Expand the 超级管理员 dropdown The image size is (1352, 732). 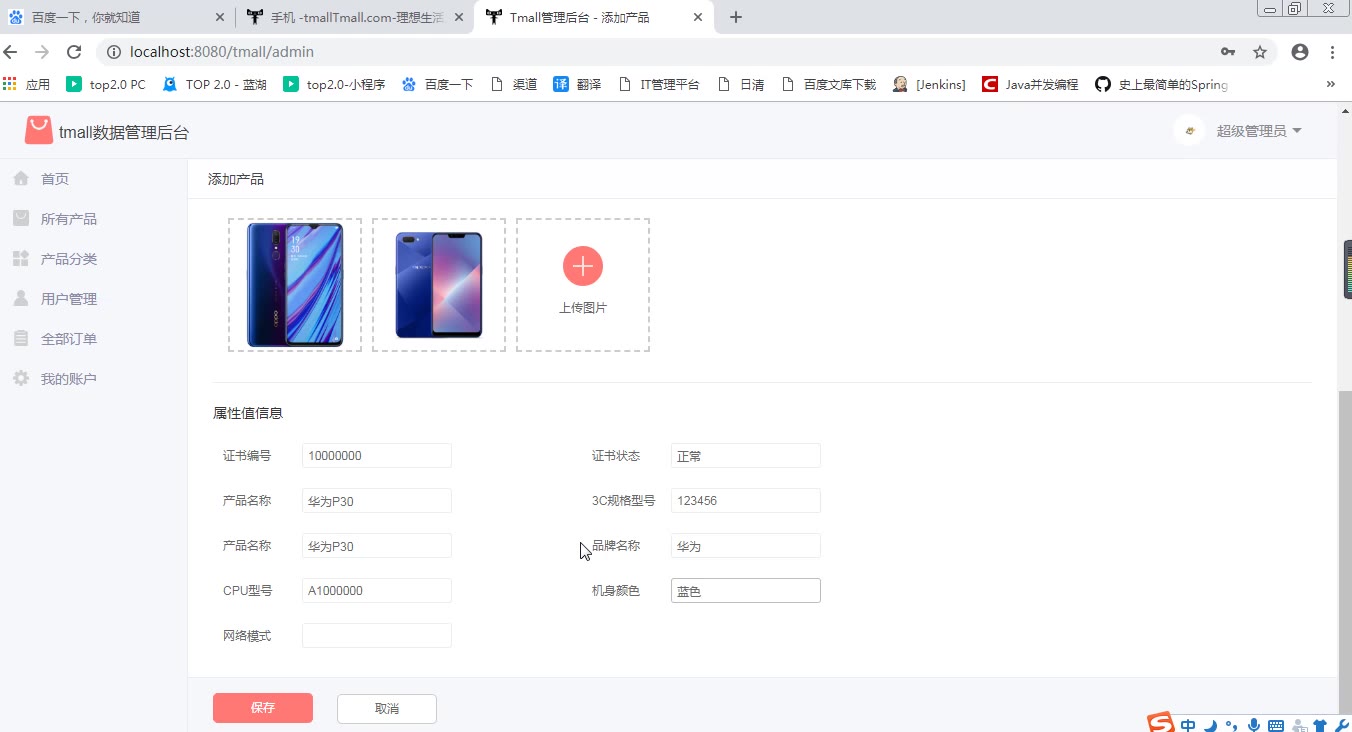pos(1259,131)
